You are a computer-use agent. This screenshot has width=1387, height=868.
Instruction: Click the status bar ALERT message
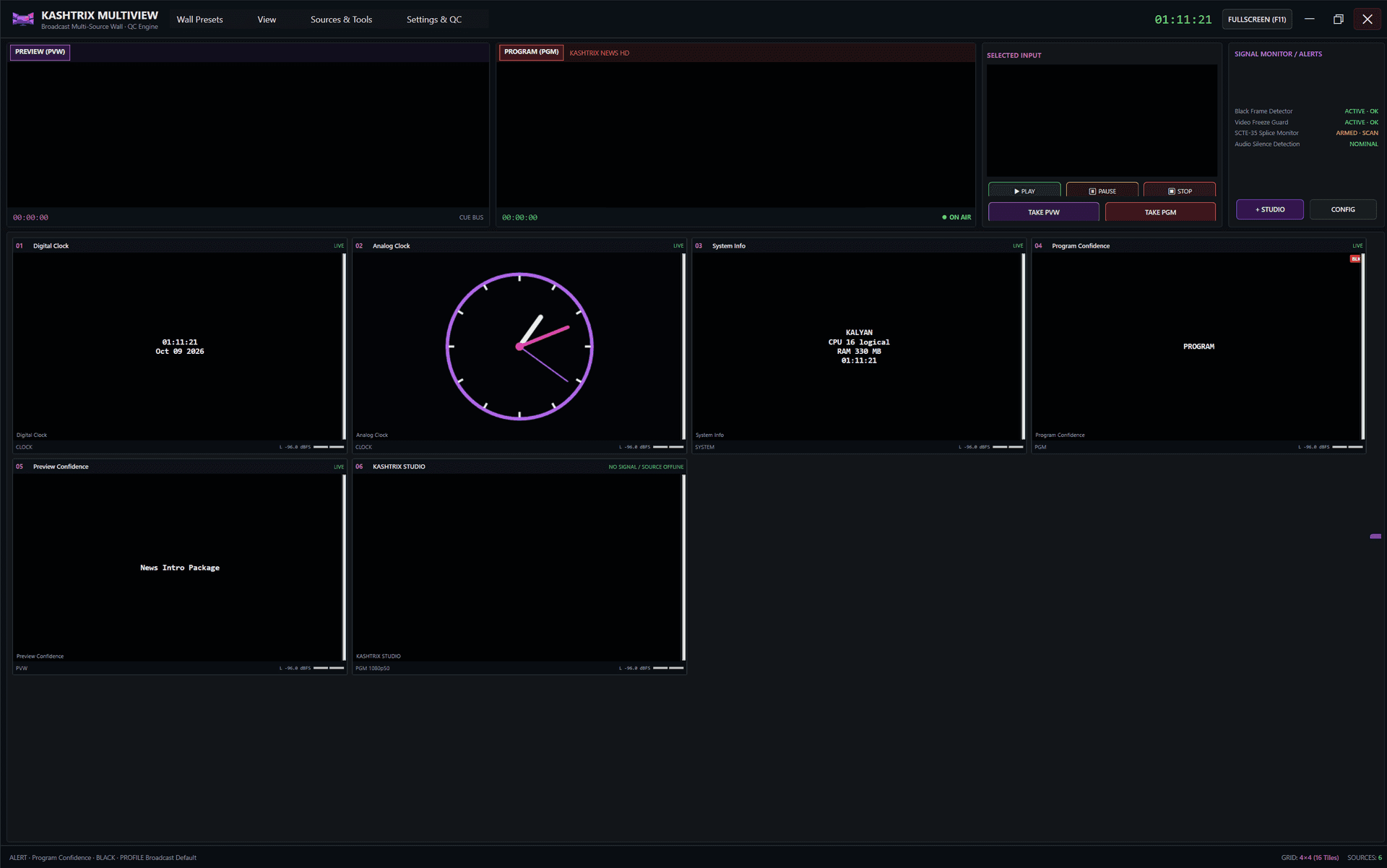coord(103,858)
